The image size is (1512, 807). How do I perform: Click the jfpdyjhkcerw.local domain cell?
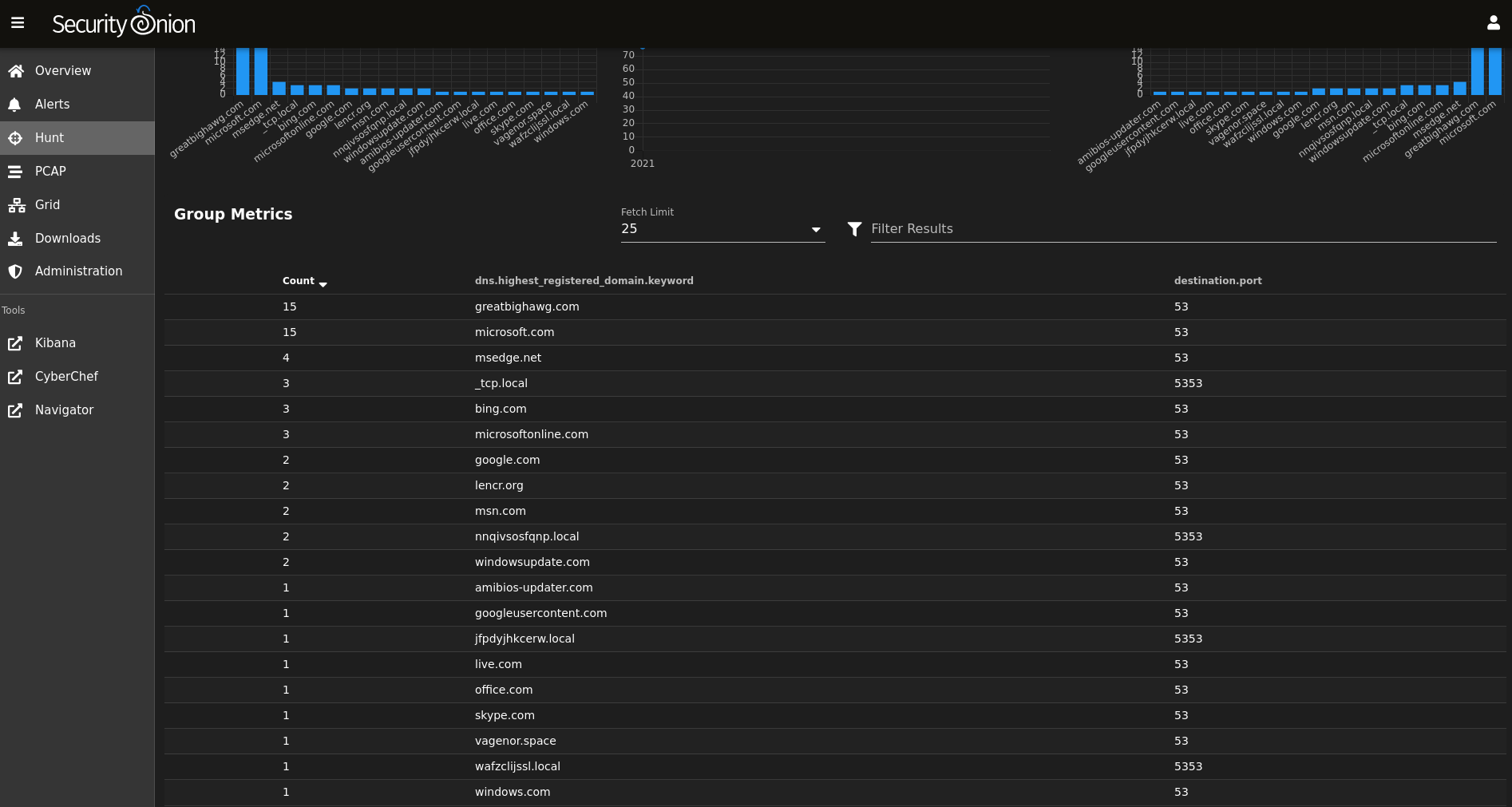[524, 639]
